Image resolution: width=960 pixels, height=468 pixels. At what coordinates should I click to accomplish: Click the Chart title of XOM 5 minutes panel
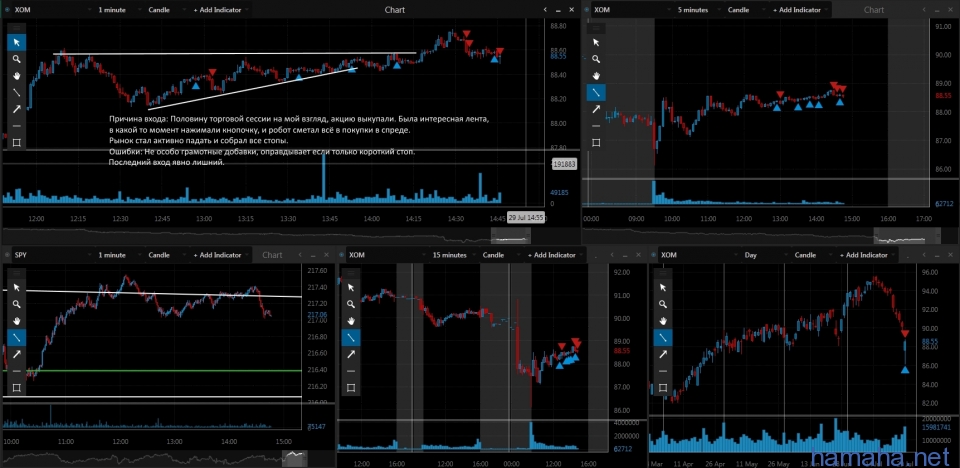tap(874, 10)
